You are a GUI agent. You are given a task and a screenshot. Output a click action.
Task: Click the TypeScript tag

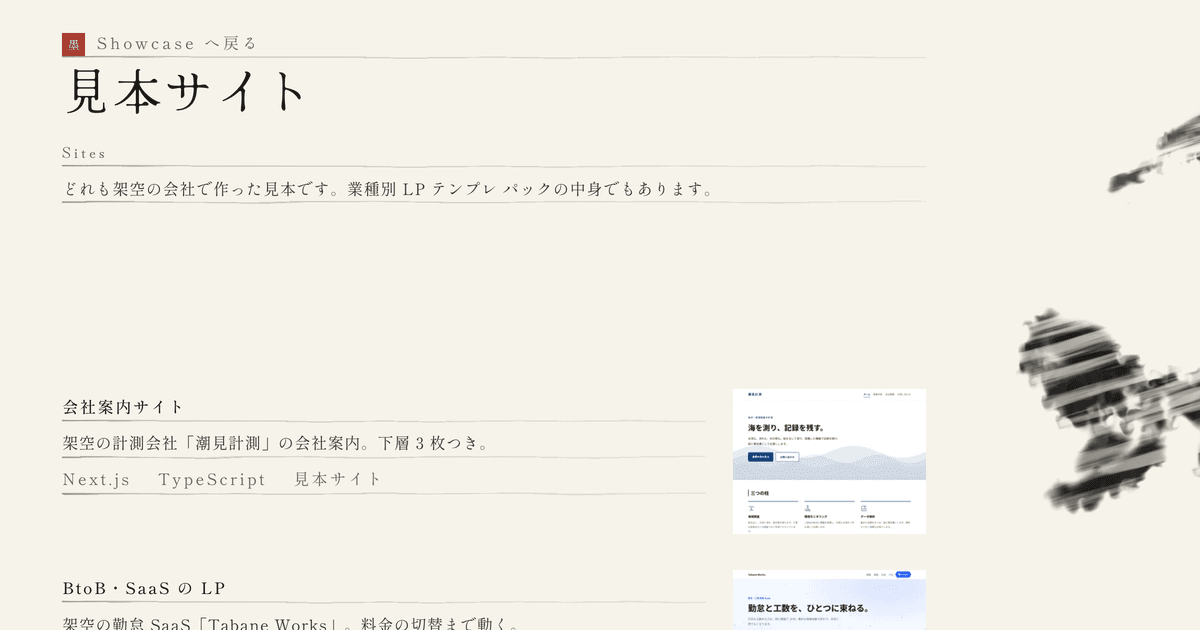coord(212,479)
